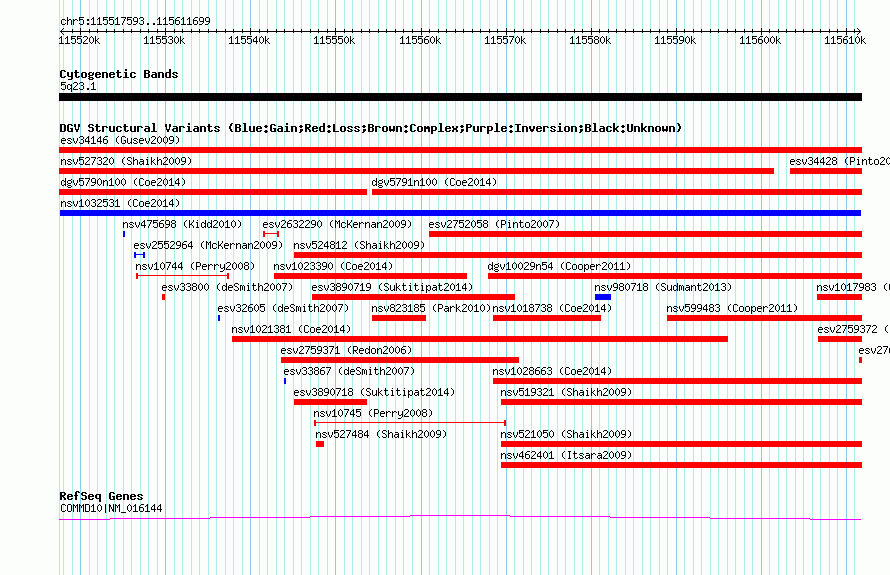Viewport: 890px width, 575px height.
Task: Click the RefSeq Genes track title
Action: (101, 496)
